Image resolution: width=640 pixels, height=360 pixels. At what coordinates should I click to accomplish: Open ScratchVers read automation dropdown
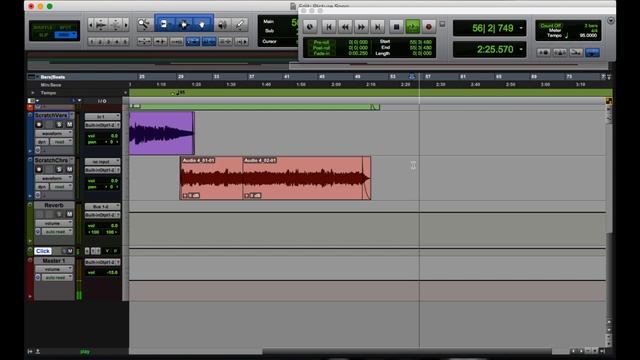62,142
